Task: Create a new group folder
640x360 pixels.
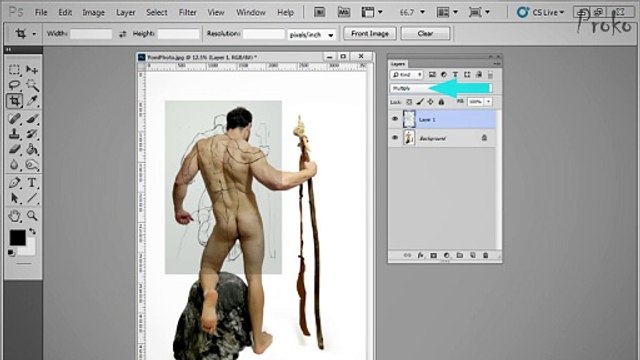Action: tap(460, 256)
